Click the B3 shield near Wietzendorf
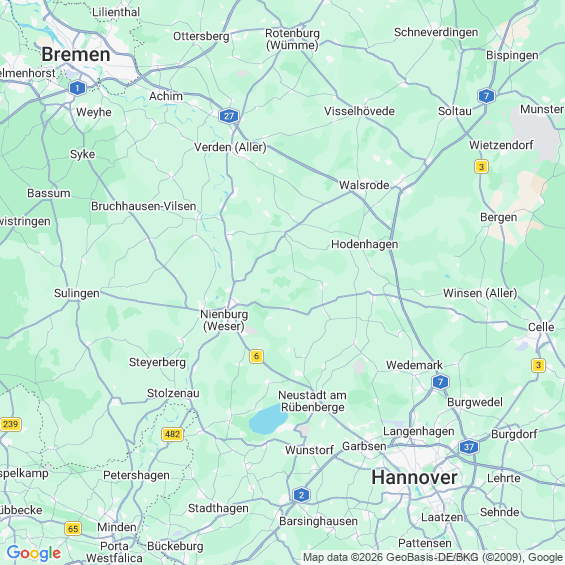The width and height of the screenshot is (565, 565). [481, 167]
